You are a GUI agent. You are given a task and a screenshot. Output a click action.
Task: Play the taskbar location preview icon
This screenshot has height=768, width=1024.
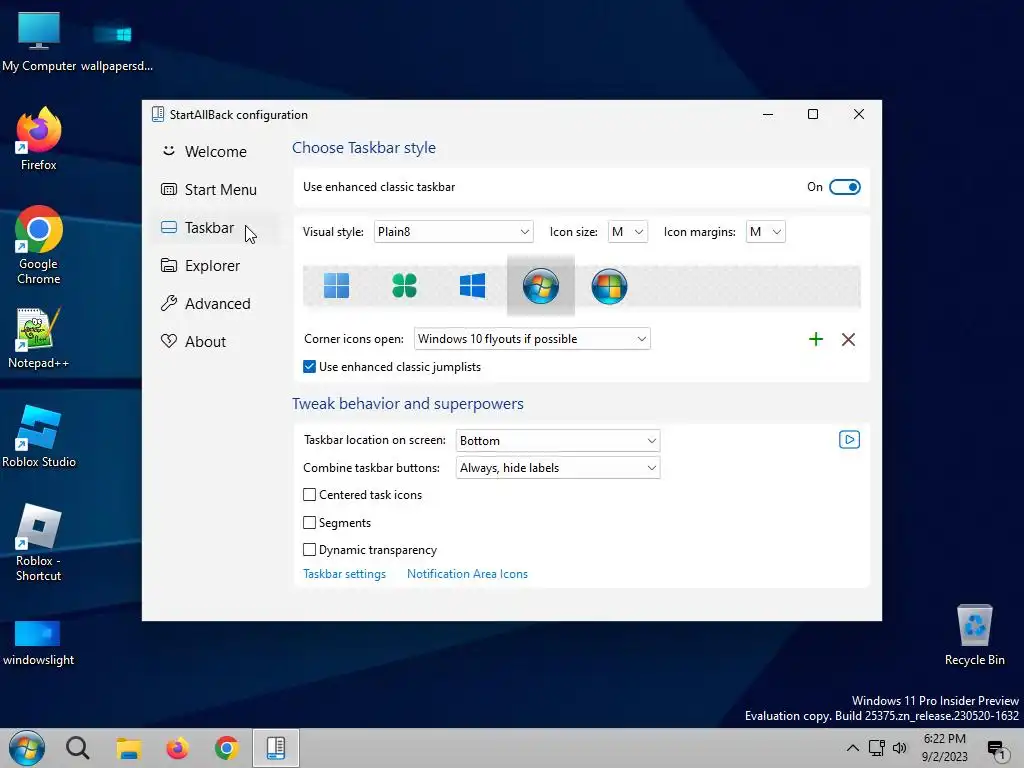click(x=849, y=440)
